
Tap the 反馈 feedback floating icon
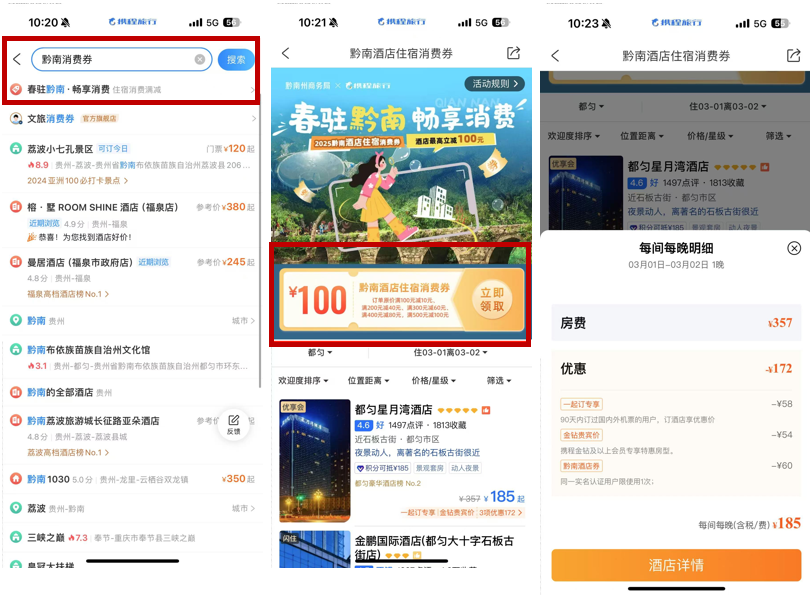pyautogui.click(x=233, y=424)
